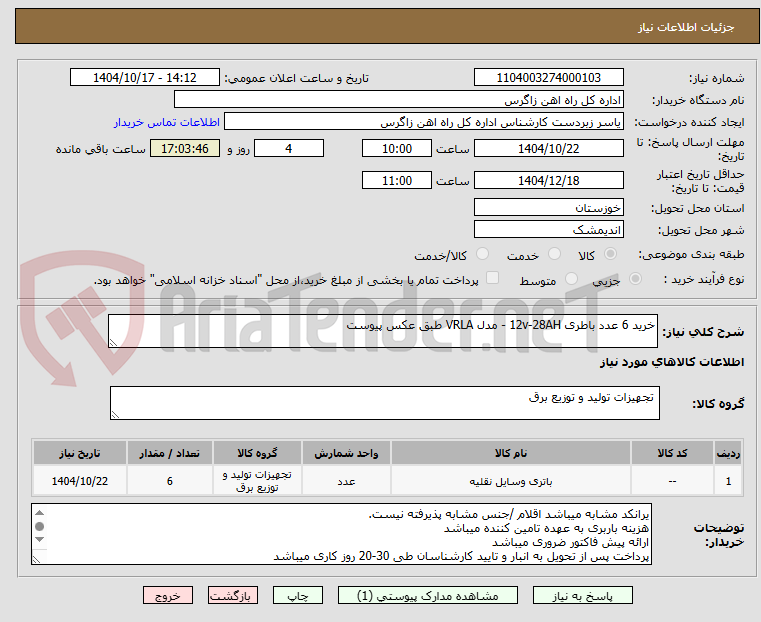This screenshot has width=761, height=622.
Task: Click the price validity time 11:00 field
Action: pos(397,180)
